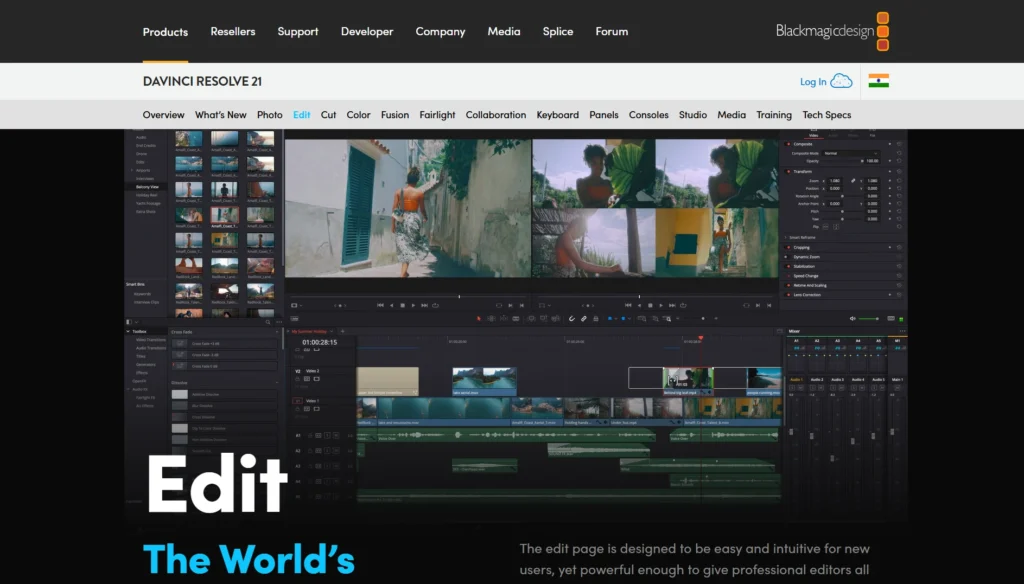The width and height of the screenshot is (1024, 584).
Task: Play the timeline viewer forward
Action: [661, 305]
